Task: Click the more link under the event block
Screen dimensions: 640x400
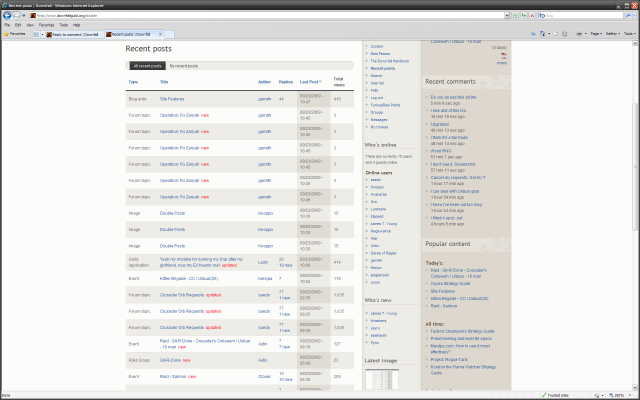Action: click(502, 63)
